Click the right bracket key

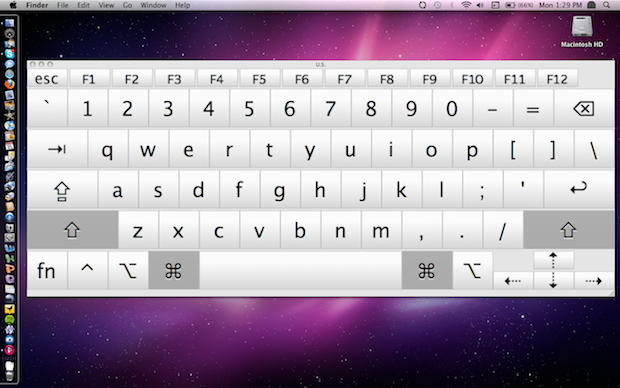pos(554,149)
